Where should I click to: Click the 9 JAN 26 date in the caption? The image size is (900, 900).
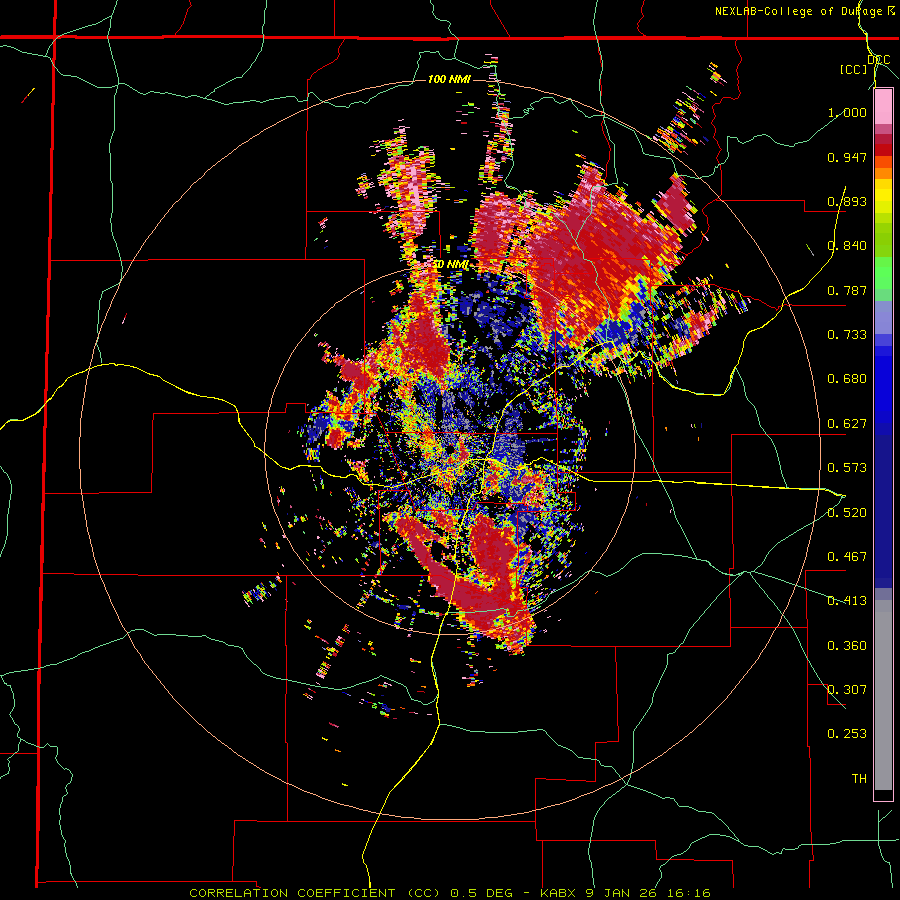pyautogui.click(x=622, y=893)
